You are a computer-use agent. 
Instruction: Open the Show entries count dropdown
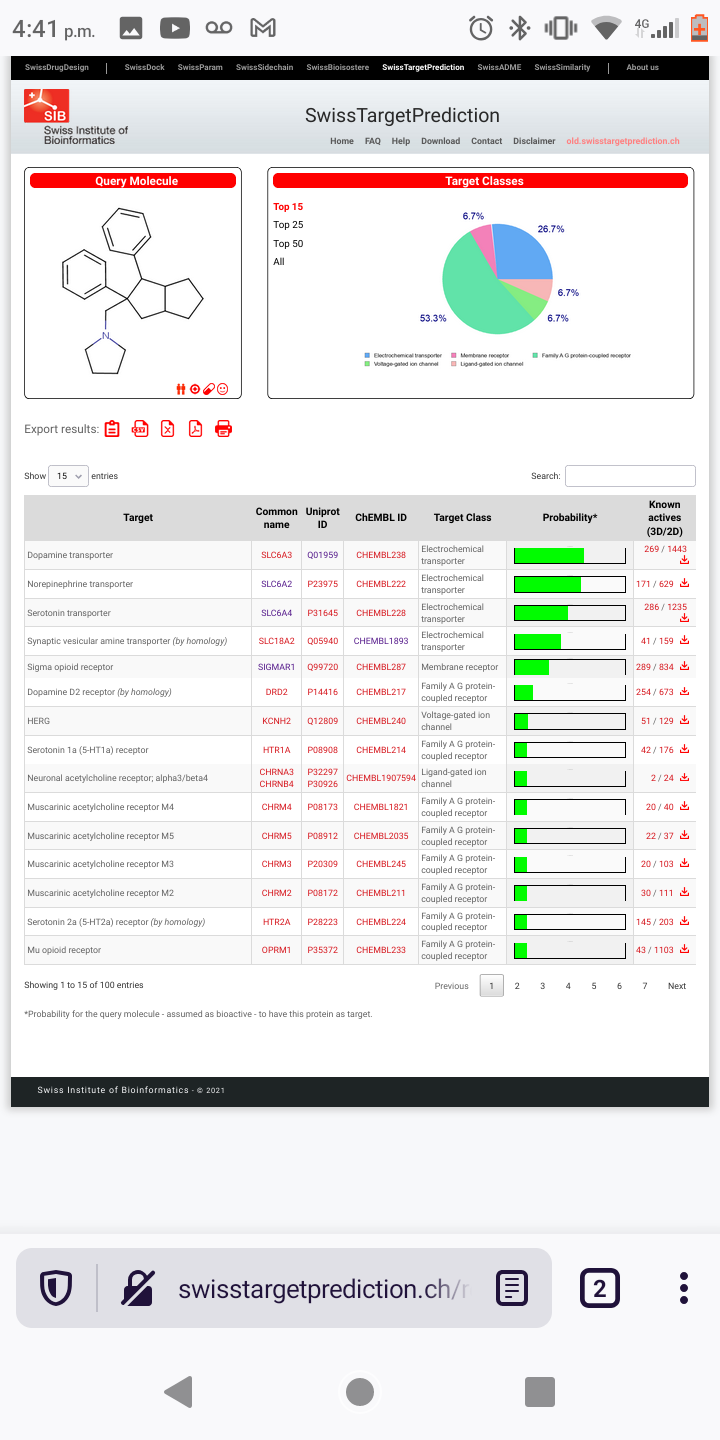69,476
